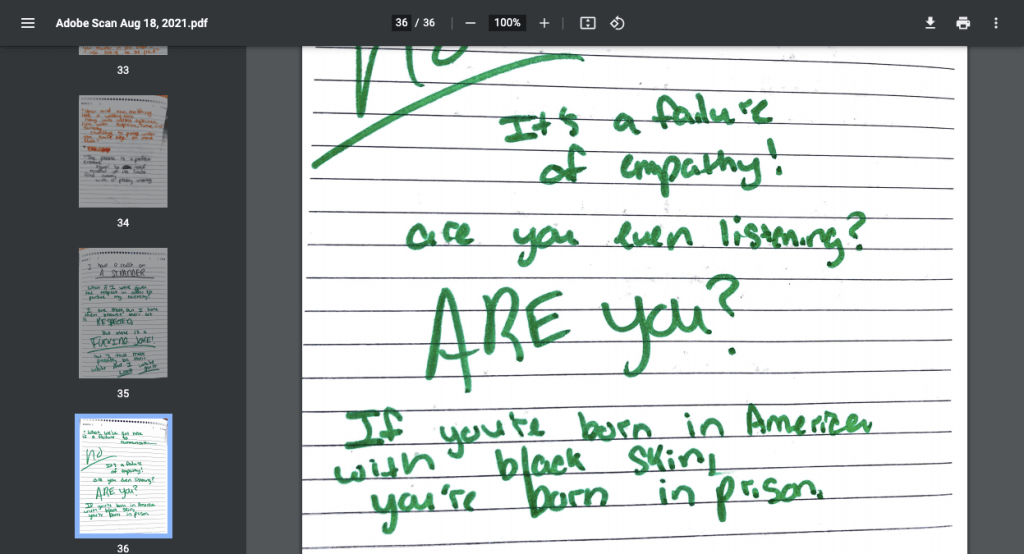
Task: Click the handwritten "of empathy!" line
Action: tap(660, 168)
